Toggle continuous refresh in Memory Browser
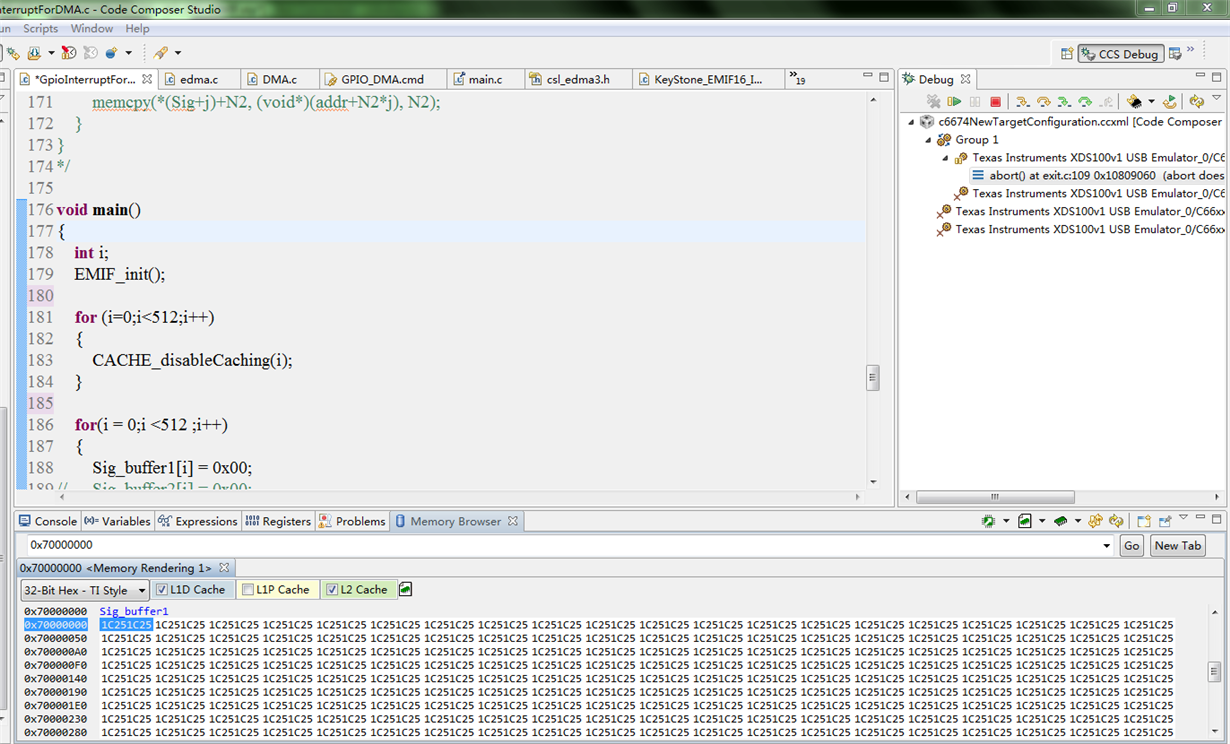Image resolution: width=1230 pixels, height=744 pixels. tap(1096, 521)
